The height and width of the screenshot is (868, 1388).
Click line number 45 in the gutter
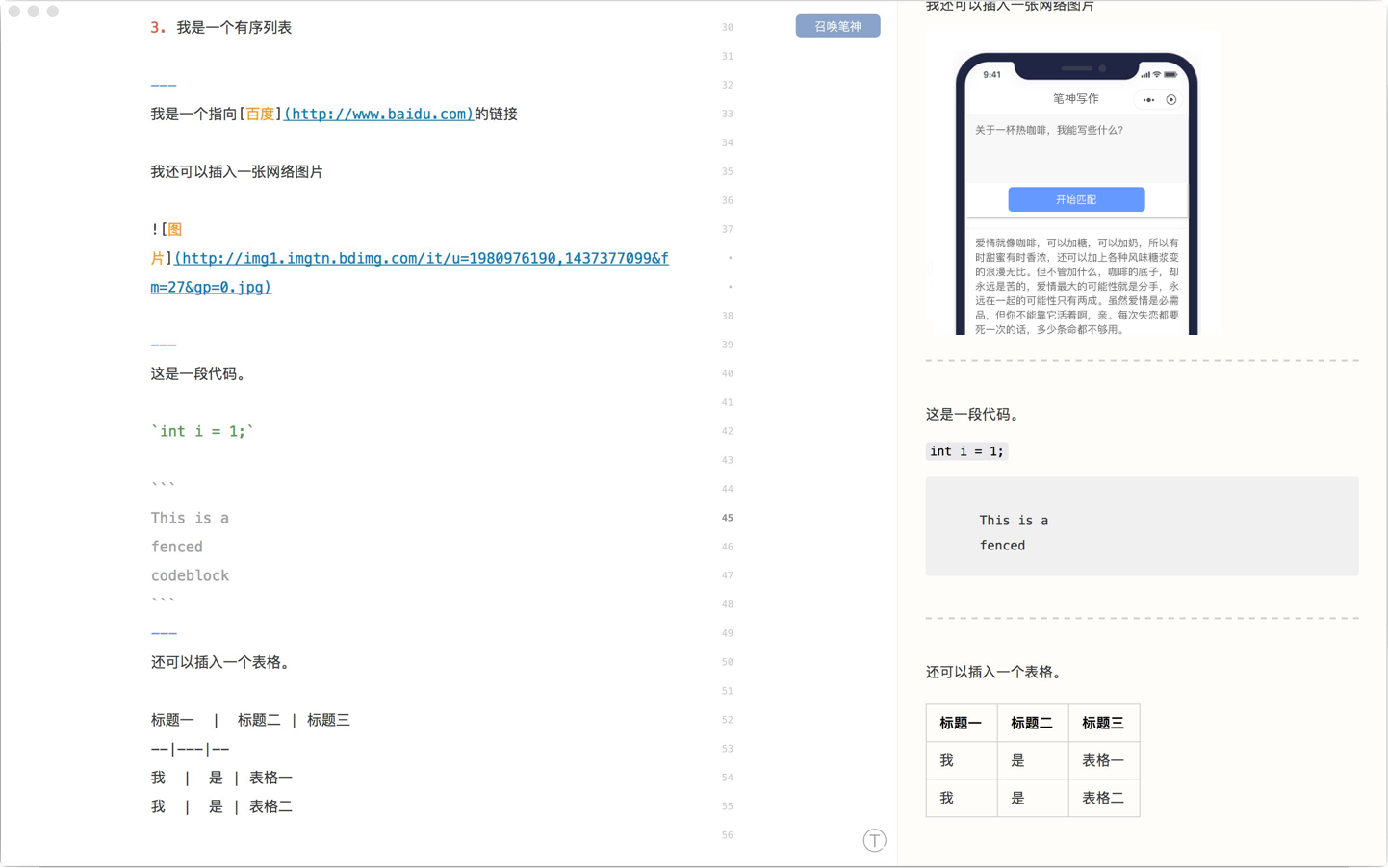[x=728, y=518]
